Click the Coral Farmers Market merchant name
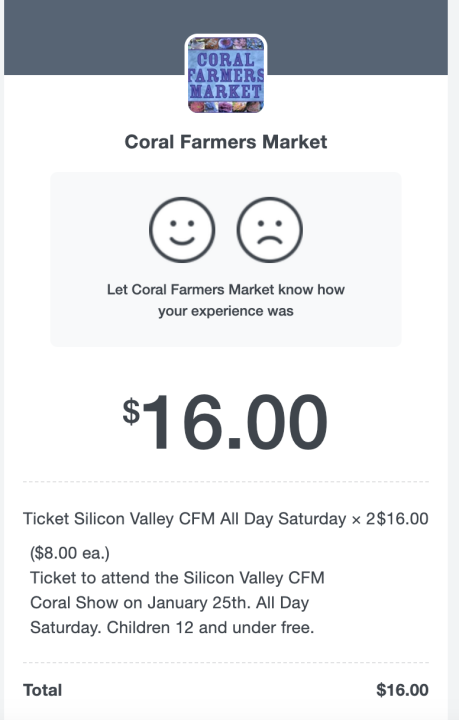 pyautogui.click(x=226, y=142)
